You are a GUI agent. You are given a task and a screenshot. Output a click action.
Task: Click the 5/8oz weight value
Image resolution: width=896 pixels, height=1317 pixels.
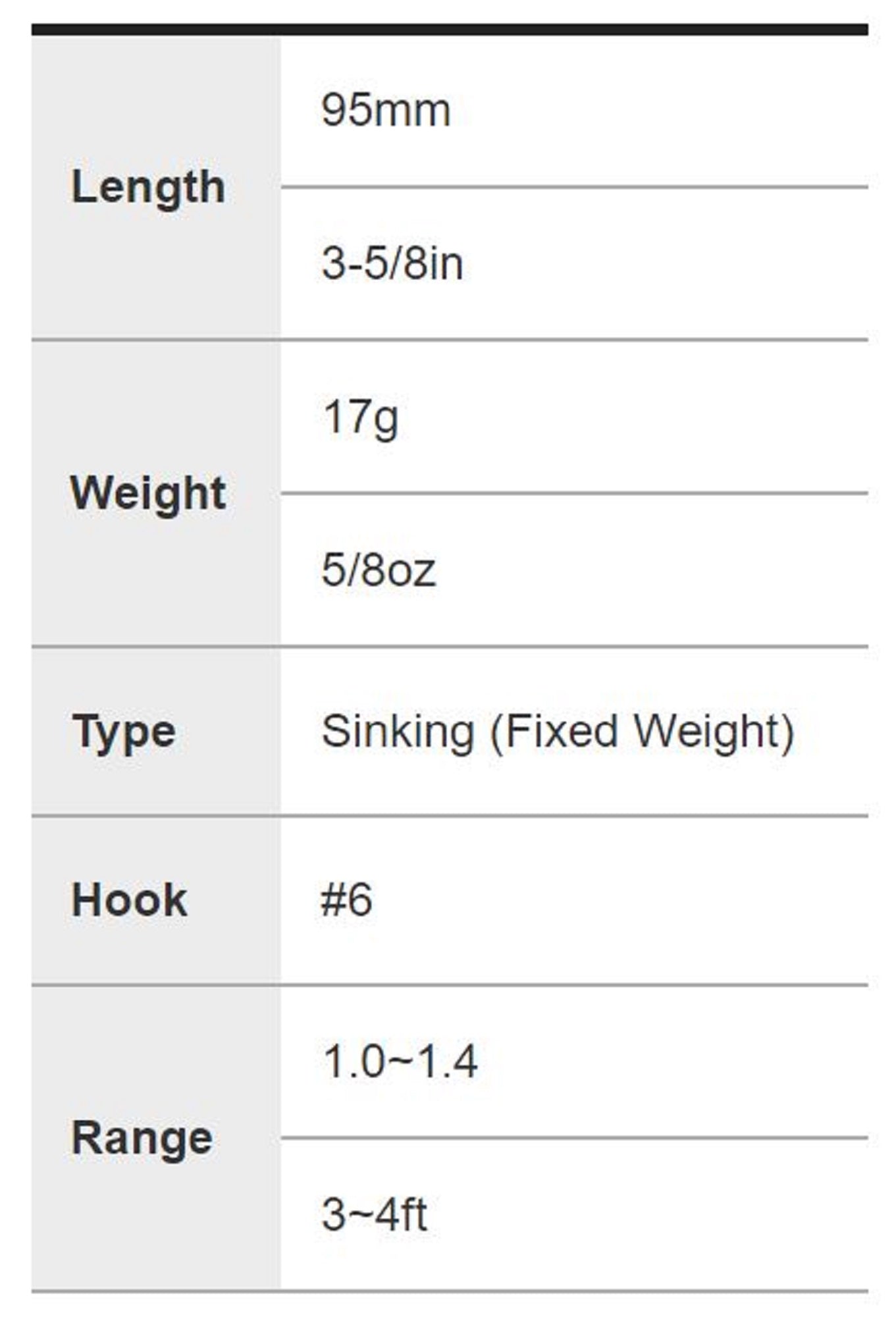point(379,570)
